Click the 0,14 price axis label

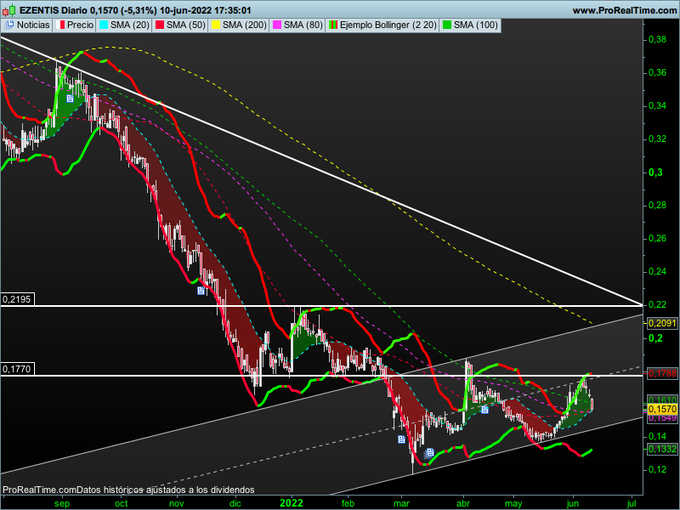click(657, 436)
